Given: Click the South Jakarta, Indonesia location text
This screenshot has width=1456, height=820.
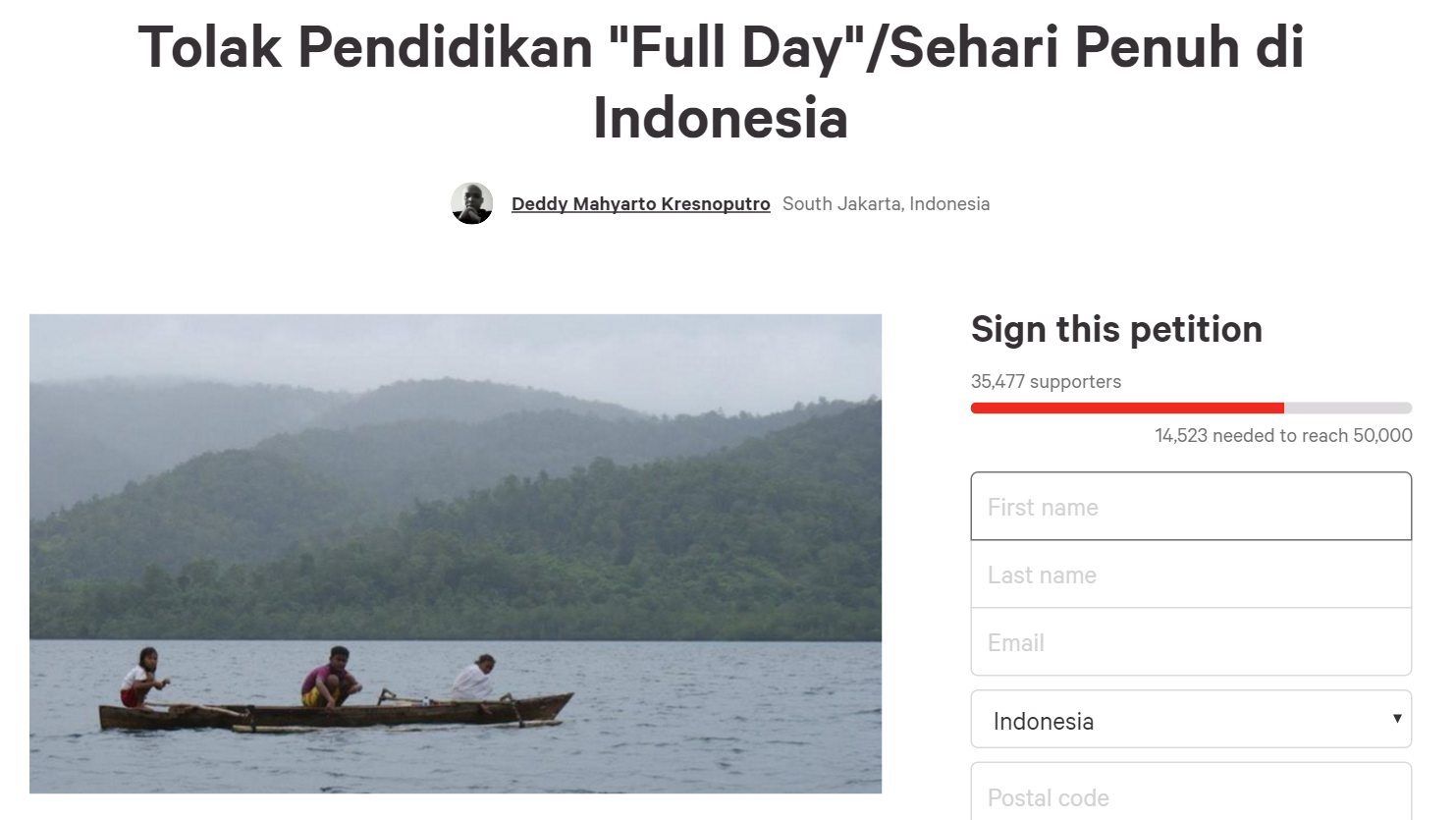Looking at the screenshot, I should (886, 204).
